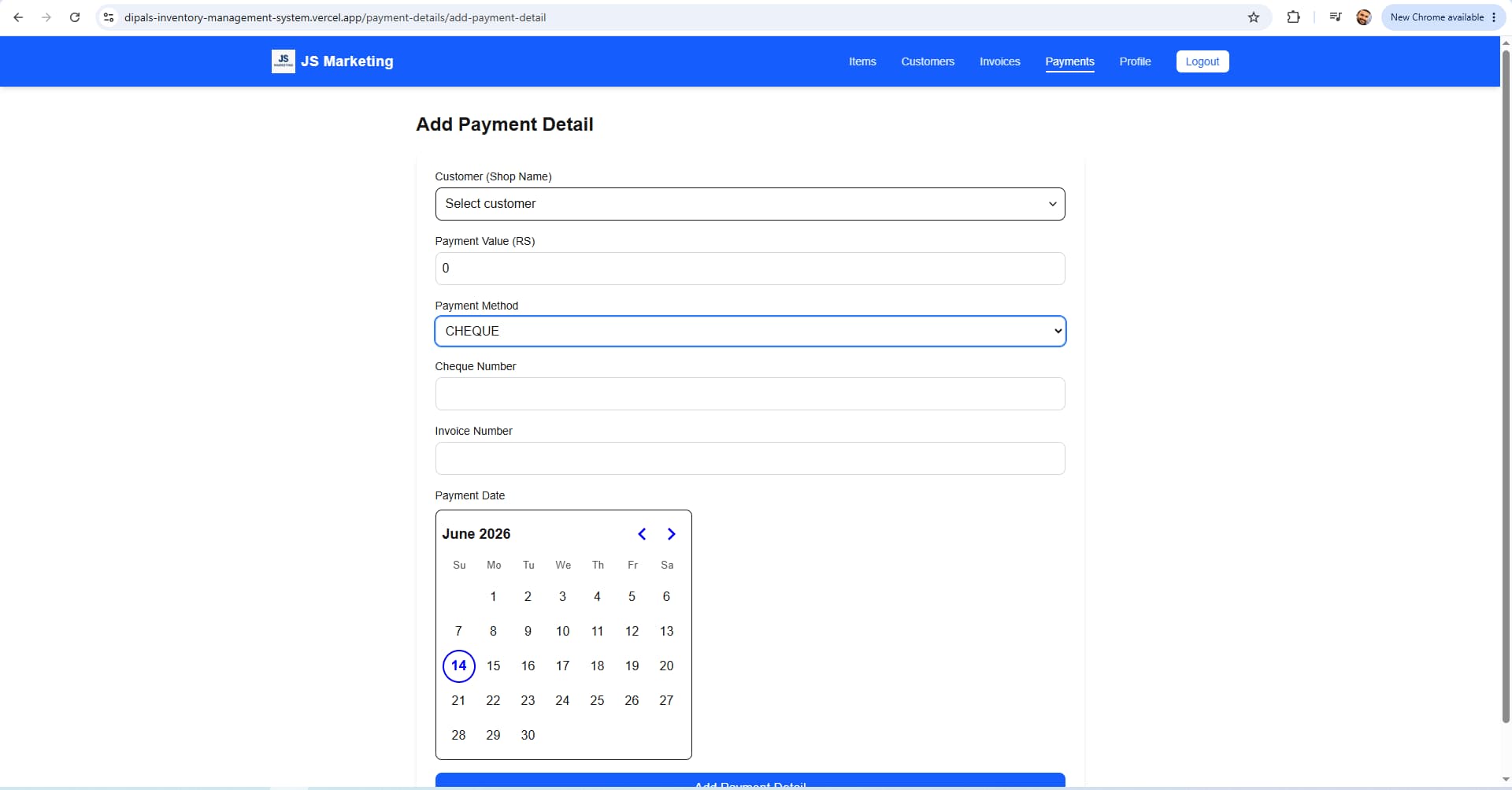The width and height of the screenshot is (1512, 790).
Task: Select June 9 in the calendar
Action: 528,632
